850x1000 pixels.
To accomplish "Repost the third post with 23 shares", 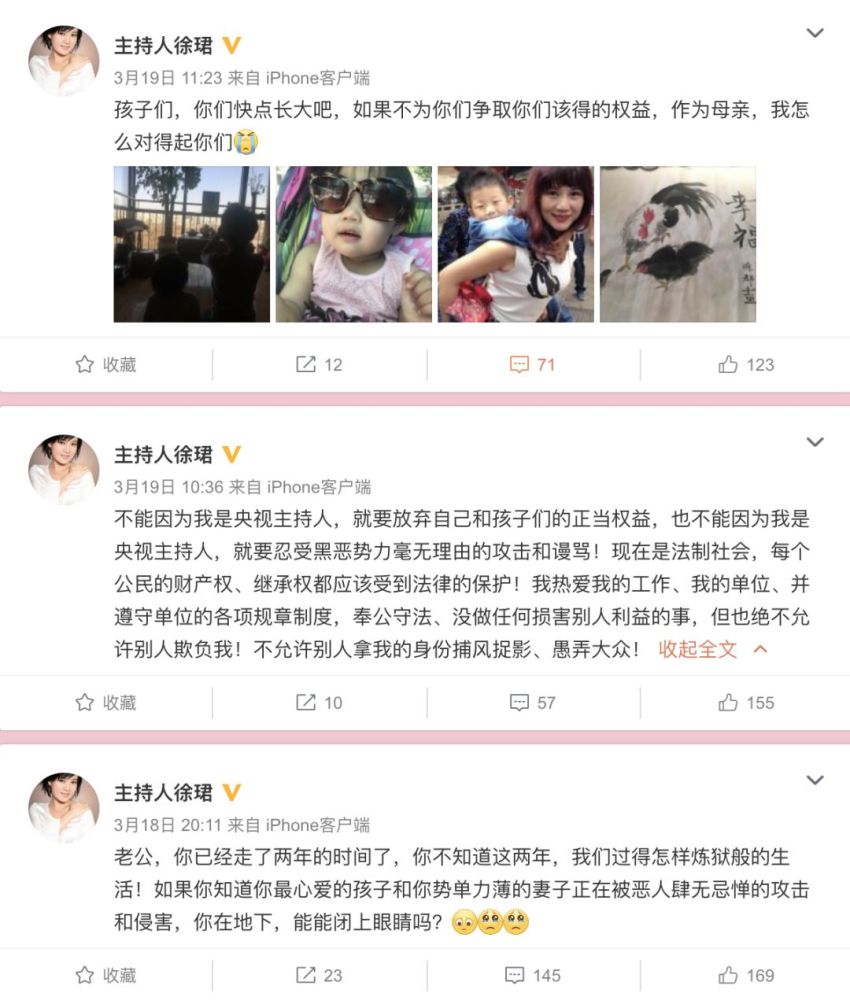I will click(x=319, y=976).
